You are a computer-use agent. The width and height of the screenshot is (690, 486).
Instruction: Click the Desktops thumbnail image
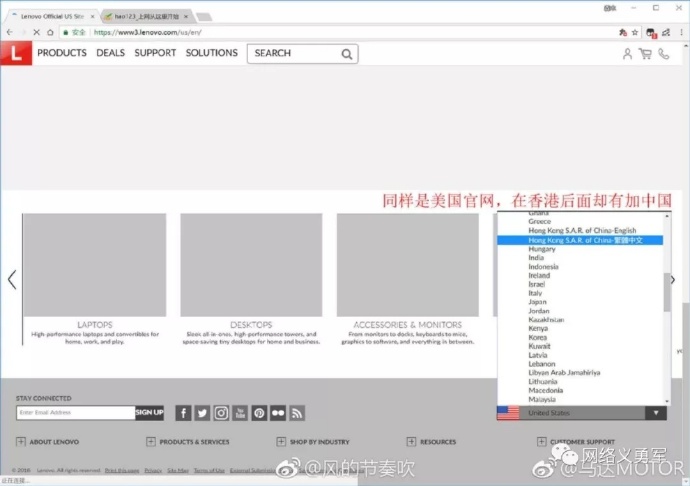pos(251,265)
